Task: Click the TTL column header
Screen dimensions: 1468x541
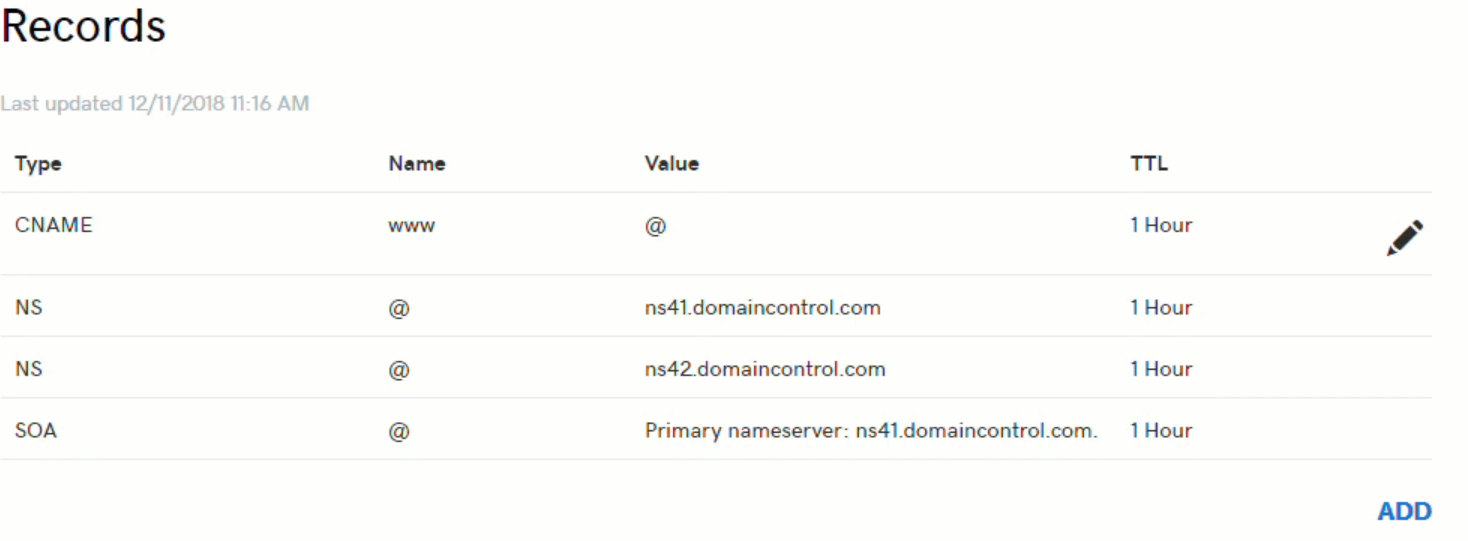Action: click(1149, 164)
